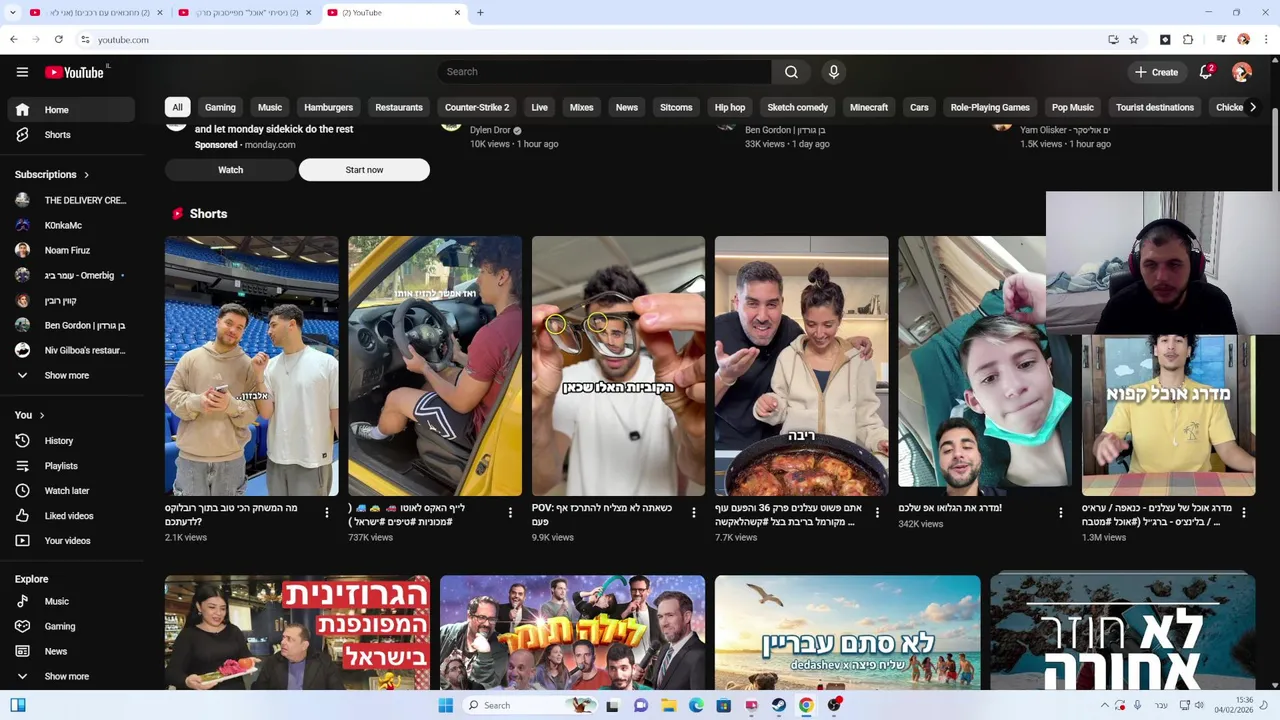Open Shorts in the sidebar
This screenshot has width=1280, height=720.
[x=70, y=135]
